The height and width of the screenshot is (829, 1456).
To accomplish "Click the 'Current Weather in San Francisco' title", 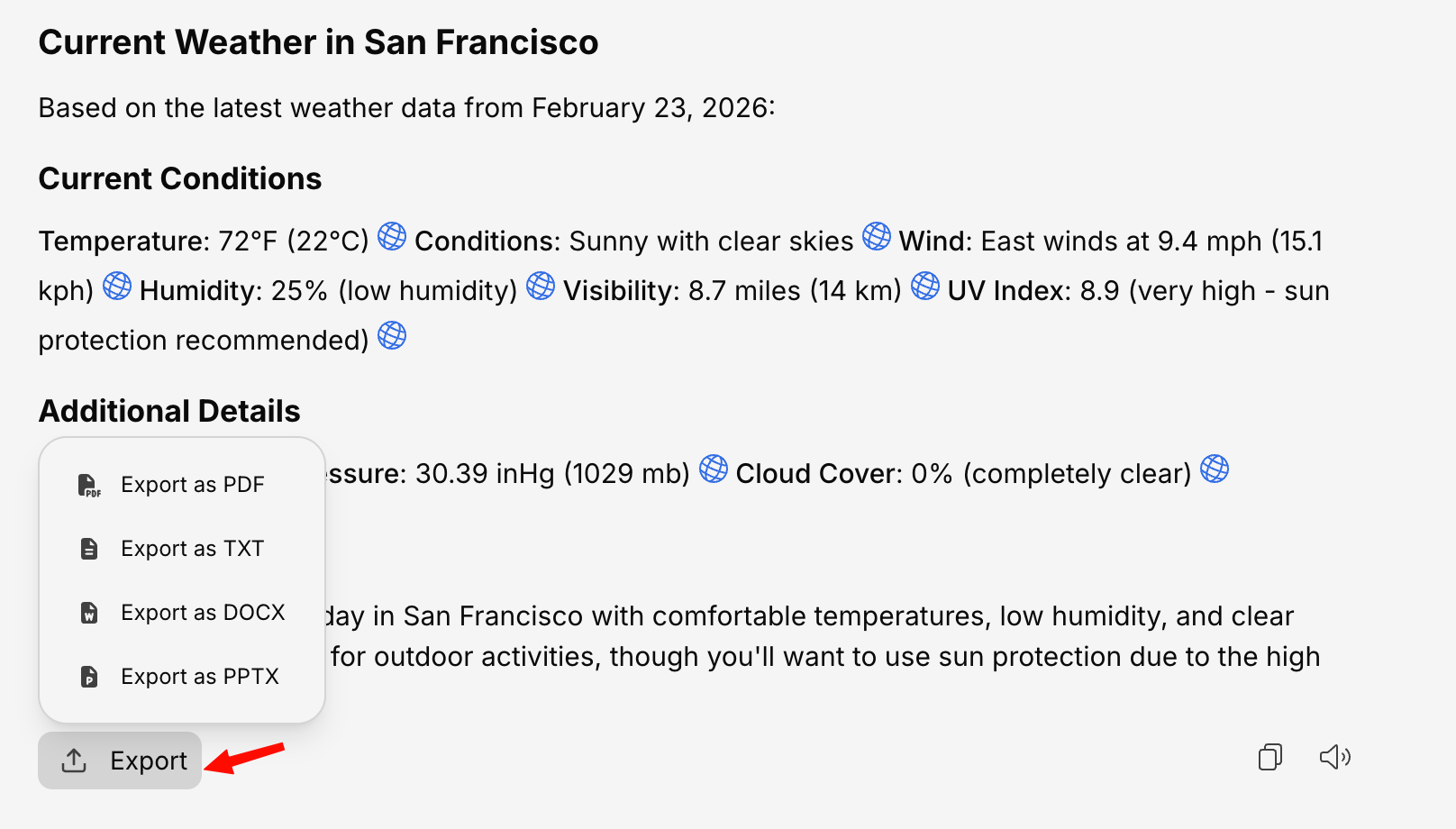I will 318,42.
